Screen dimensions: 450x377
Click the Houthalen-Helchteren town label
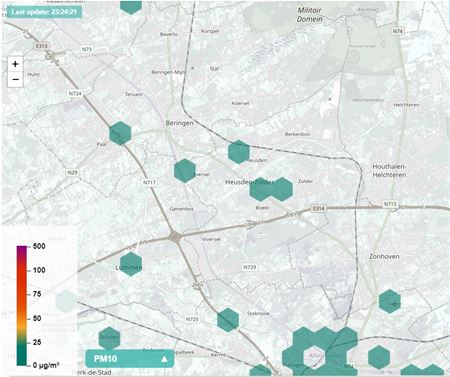389,170
